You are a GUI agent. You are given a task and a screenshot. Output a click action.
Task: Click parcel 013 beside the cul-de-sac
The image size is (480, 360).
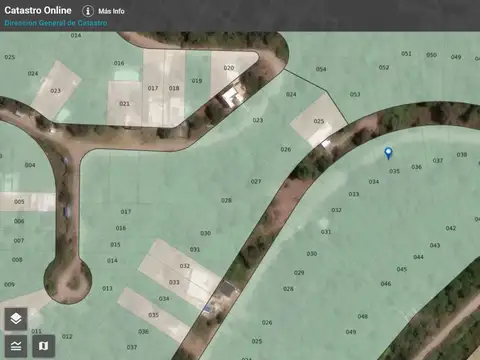click(x=107, y=288)
